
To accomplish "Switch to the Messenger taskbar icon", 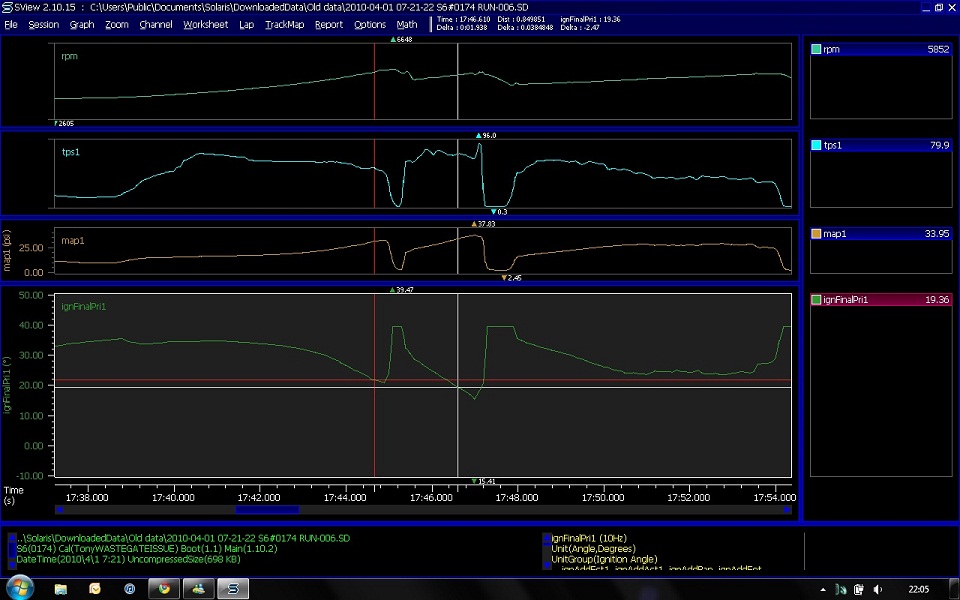I will [199, 589].
